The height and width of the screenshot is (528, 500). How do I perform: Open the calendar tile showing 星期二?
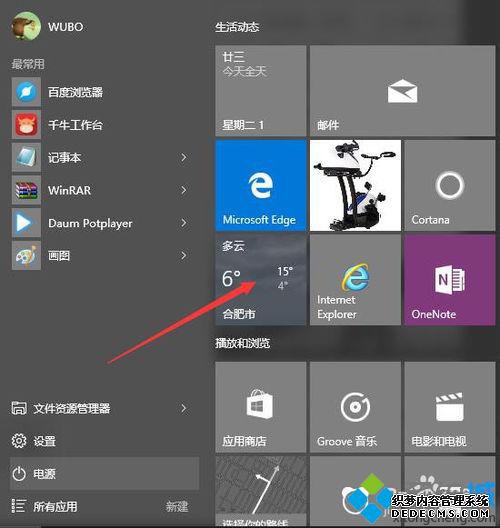(261, 91)
